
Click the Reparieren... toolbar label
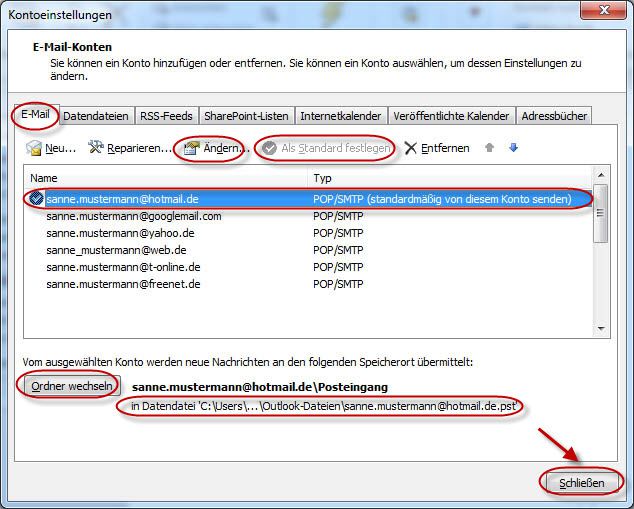click(139, 148)
